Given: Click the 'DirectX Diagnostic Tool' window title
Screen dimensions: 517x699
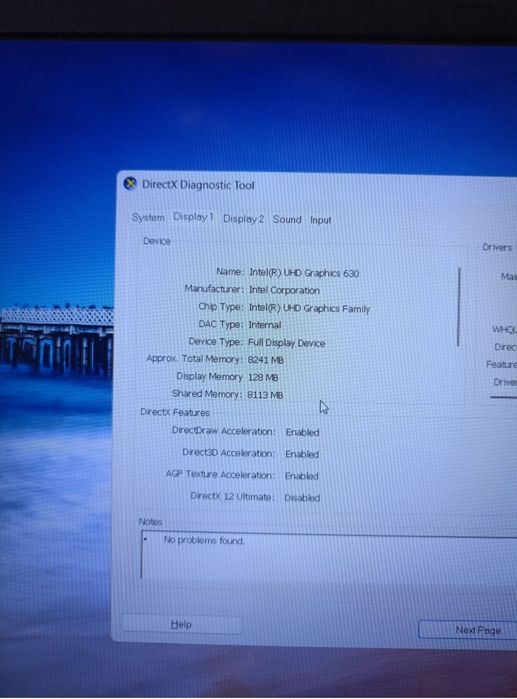Looking at the screenshot, I should coord(198,185).
